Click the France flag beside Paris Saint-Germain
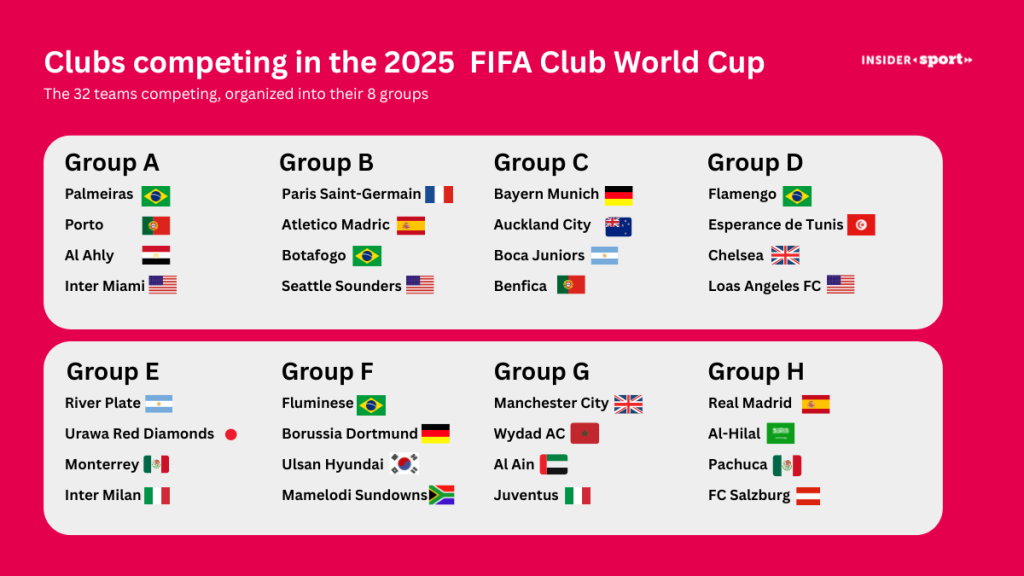1024x576 pixels. pyautogui.click(x=439, y=194)
